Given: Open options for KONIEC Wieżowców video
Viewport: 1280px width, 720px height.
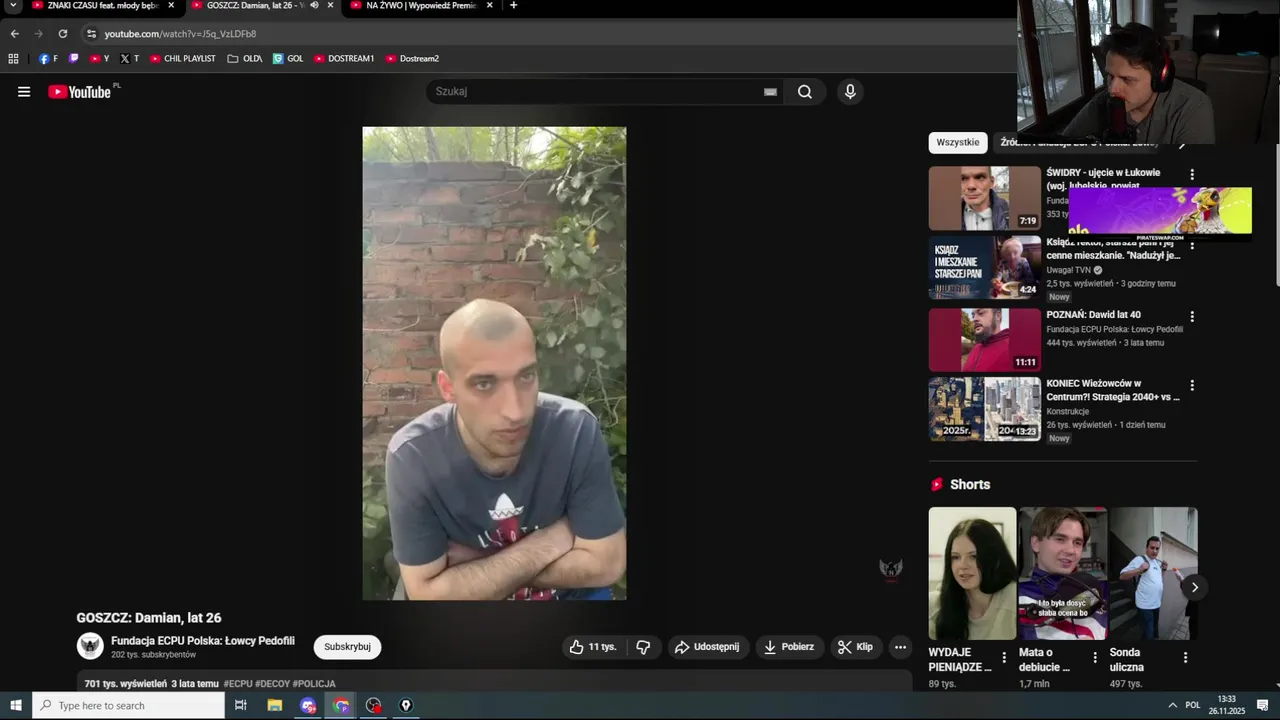Looking at the screenshot, I should pos(1191,385).
